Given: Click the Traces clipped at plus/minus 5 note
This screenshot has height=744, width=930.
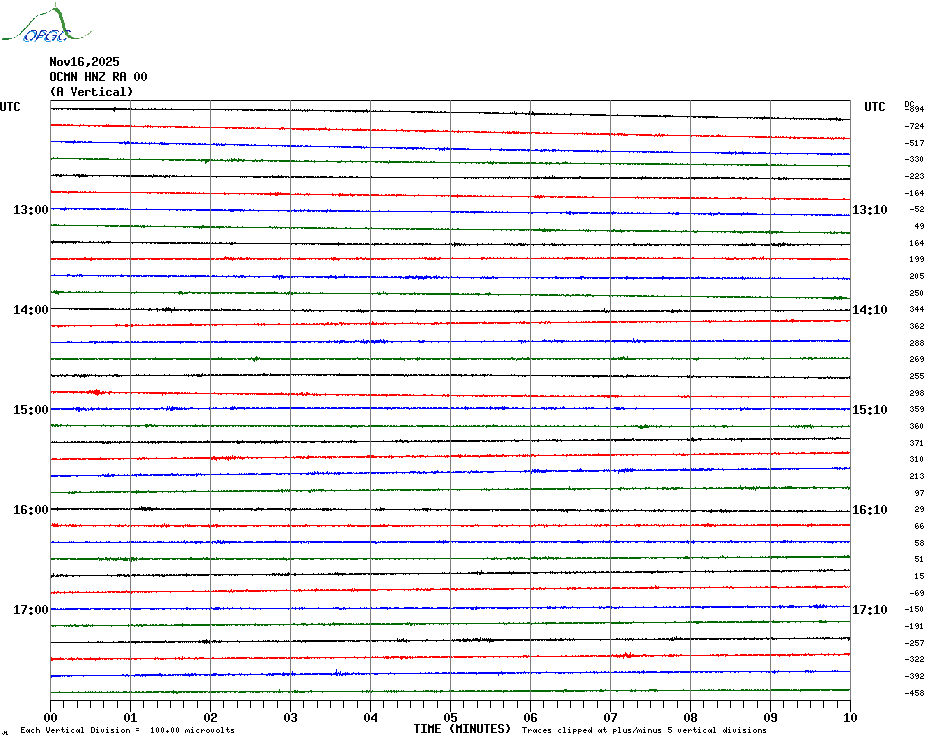Looking at the screenshot, I should (644, 730).
